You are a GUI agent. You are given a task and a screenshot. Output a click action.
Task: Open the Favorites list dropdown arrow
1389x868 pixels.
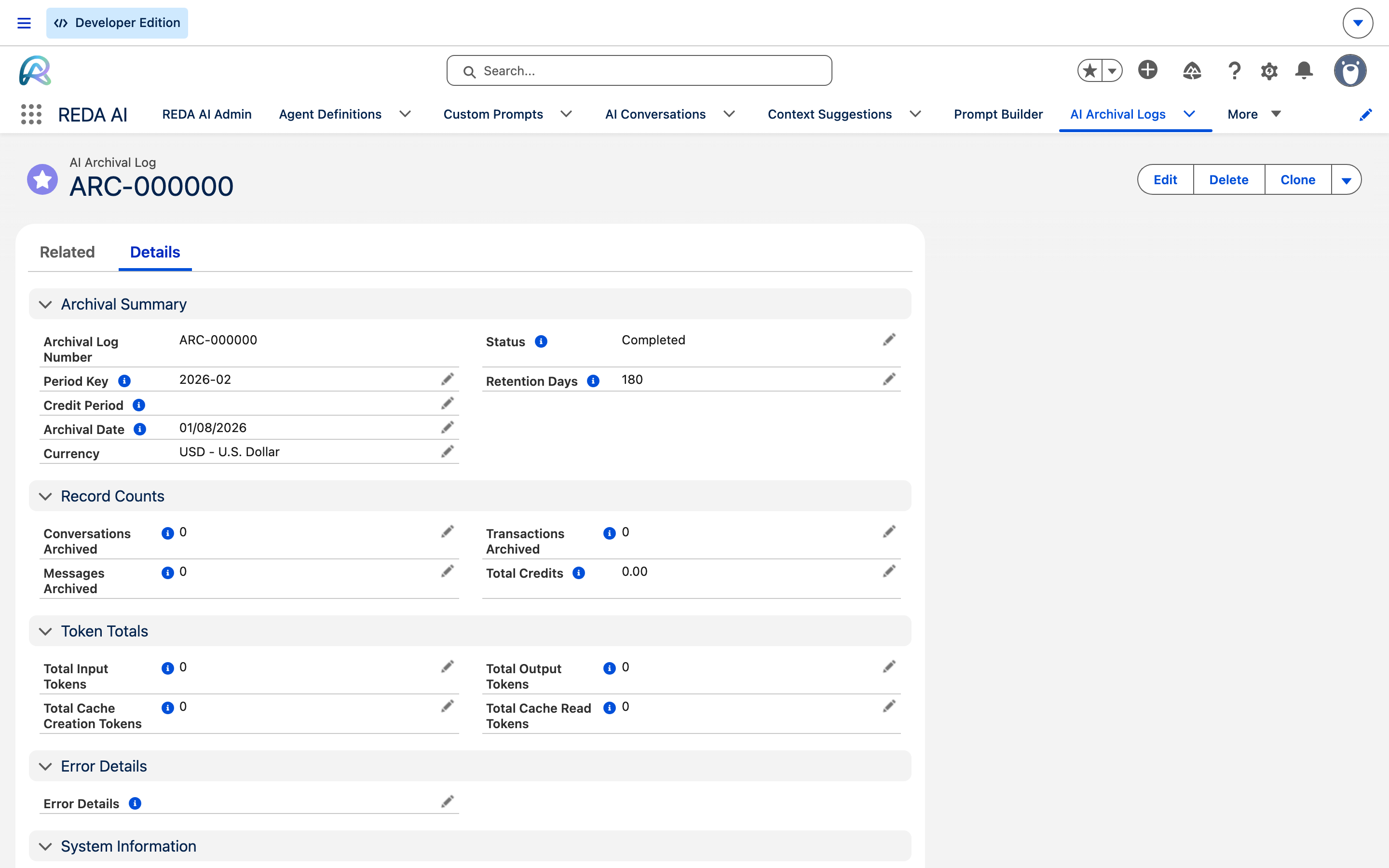1112,70
